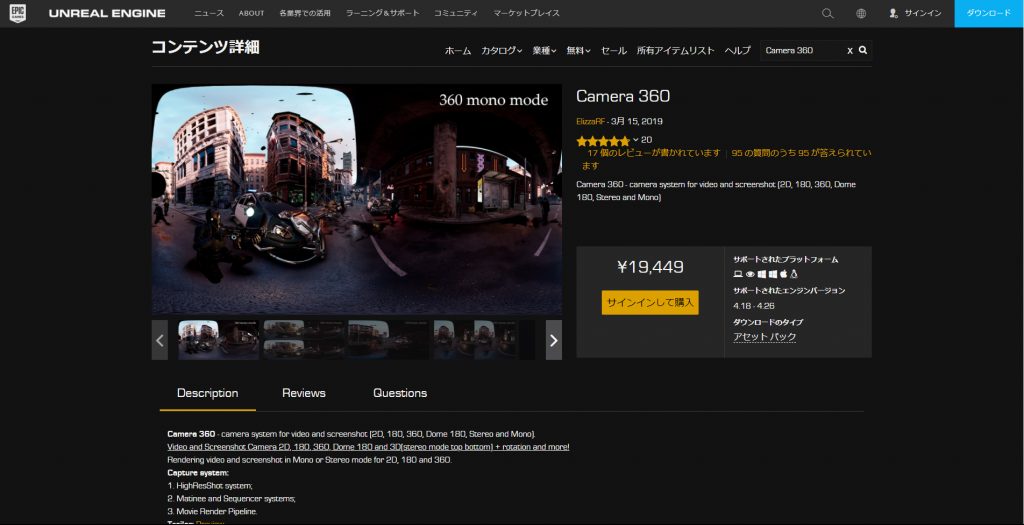Image resolution: width=1024 pixels, height=525 pixels.
Task: Click the Epic Games logo
Action: (x=18, y=13)
